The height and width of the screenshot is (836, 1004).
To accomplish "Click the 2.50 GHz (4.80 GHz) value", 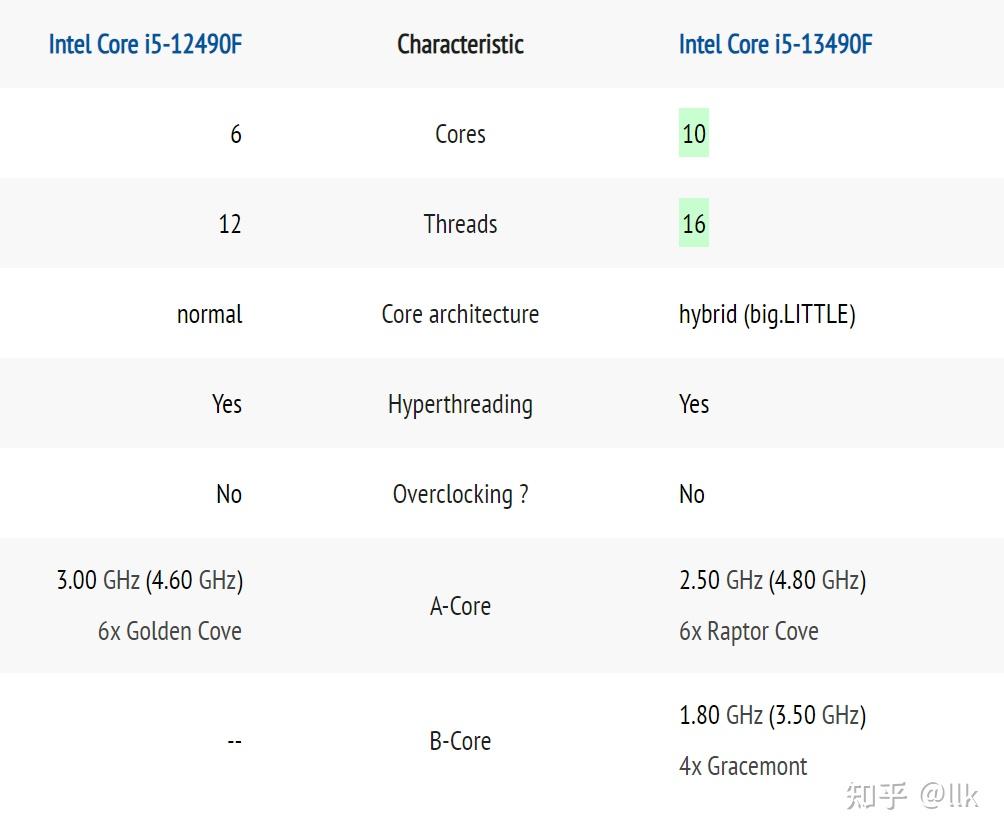I will click(x=772, y=580).
